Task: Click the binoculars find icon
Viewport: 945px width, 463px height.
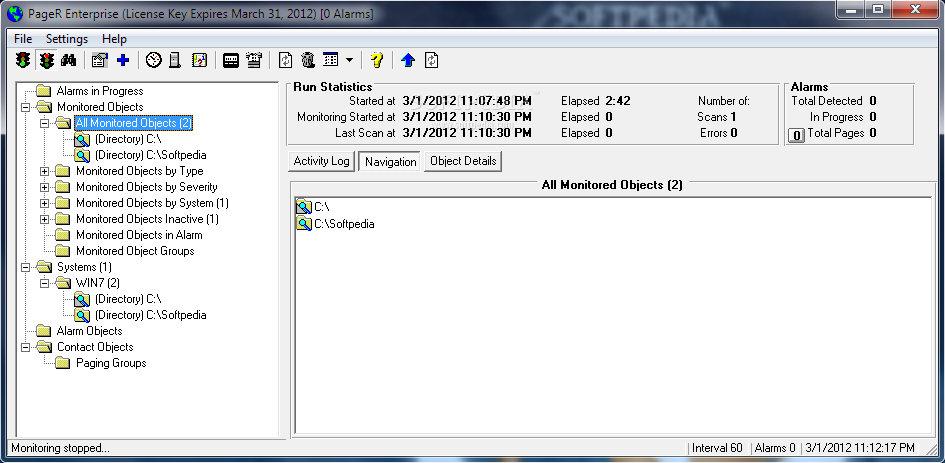Action: (x=68, y=60)
